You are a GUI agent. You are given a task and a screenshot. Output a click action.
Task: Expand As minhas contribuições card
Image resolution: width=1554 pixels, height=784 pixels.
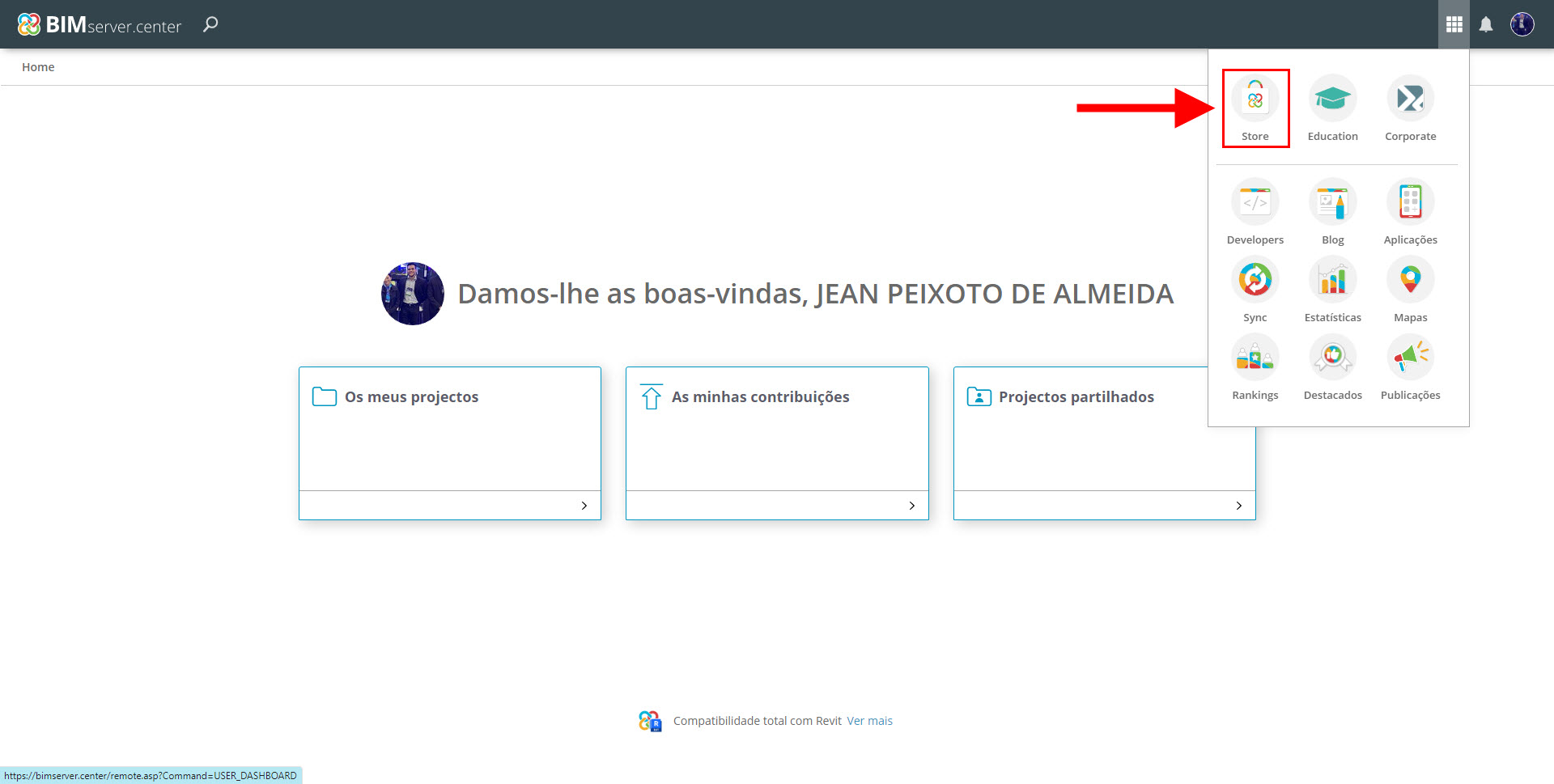pos(911,505)
